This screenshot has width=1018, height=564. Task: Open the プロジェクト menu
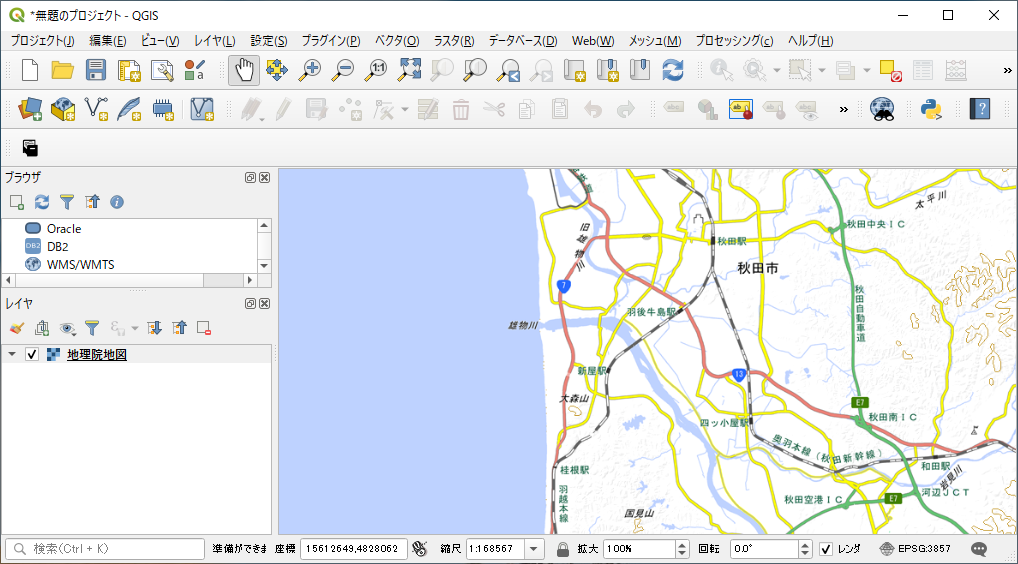pos(42,41)
